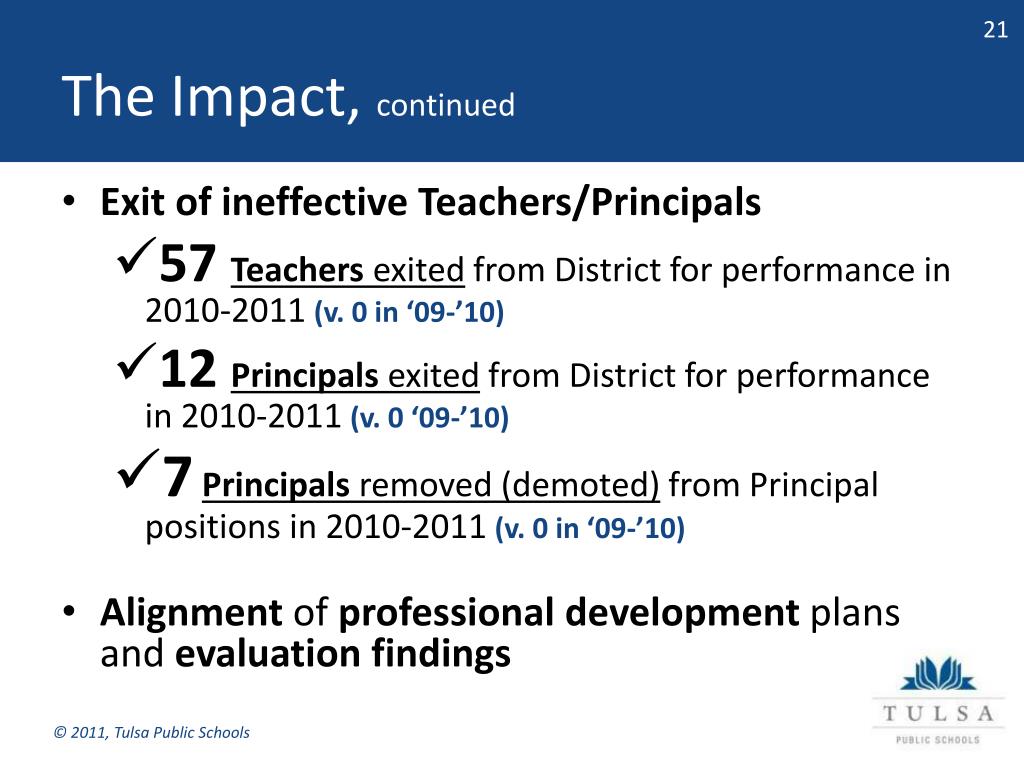Click the checkmark beside 7 Principals

click(x=138, y=468)
